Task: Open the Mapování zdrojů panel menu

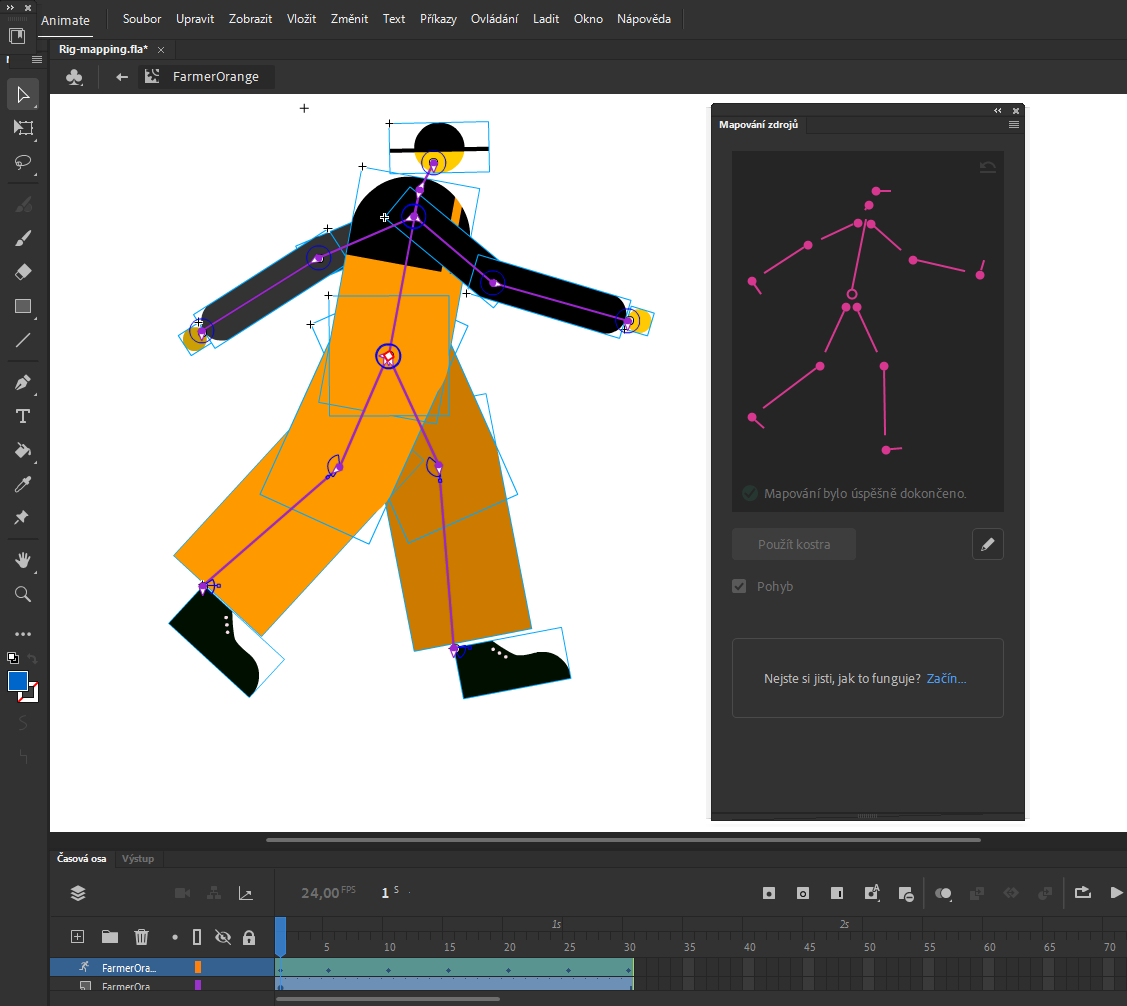Action: pos(1013,124)
